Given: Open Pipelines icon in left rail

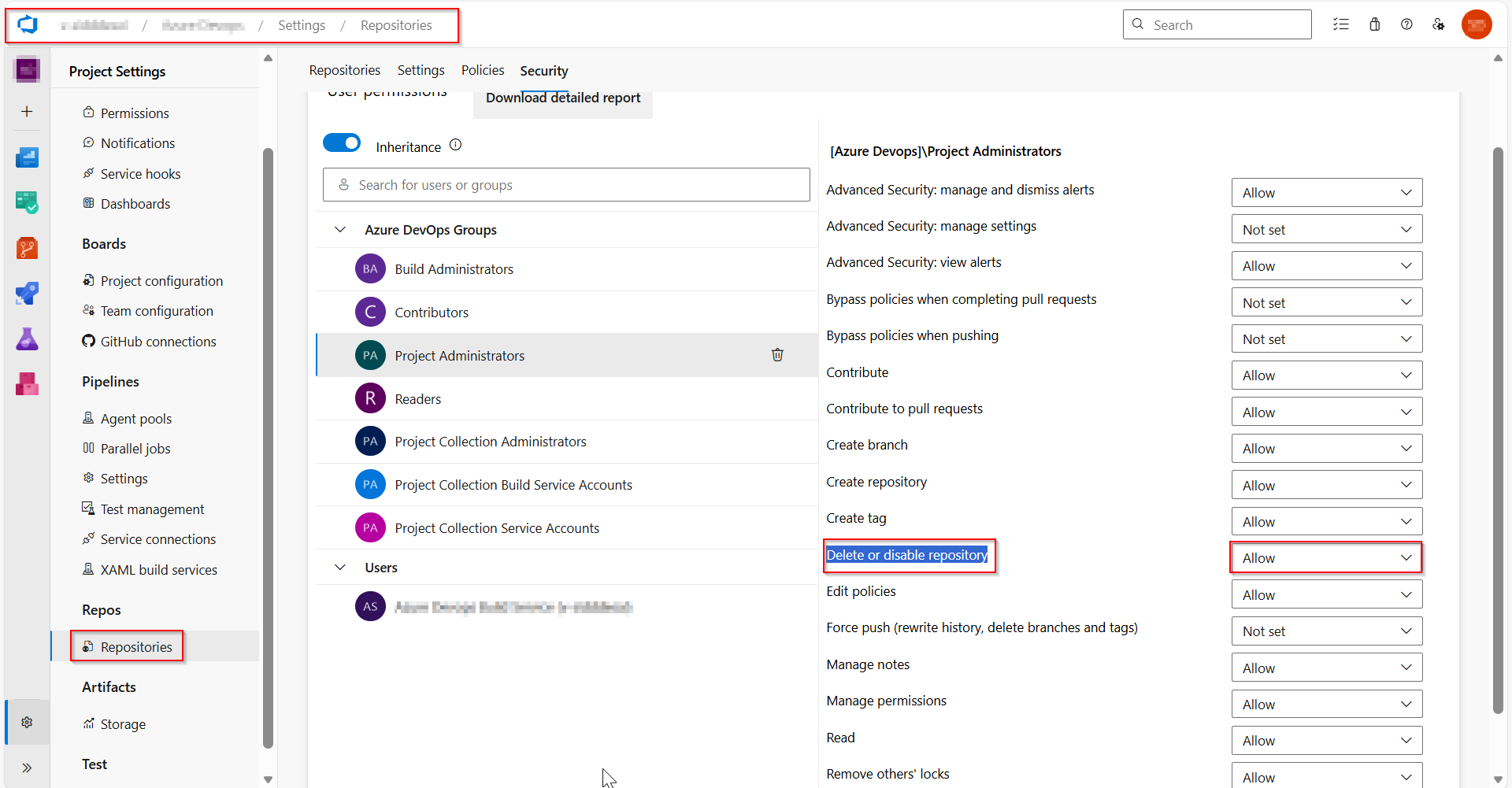Looking at the screenshot, I should coord(27,294).
